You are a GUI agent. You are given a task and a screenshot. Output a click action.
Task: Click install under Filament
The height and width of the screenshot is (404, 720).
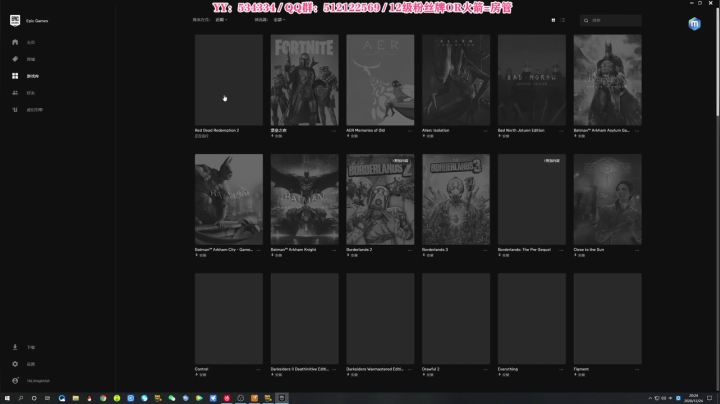click(579, 375)
